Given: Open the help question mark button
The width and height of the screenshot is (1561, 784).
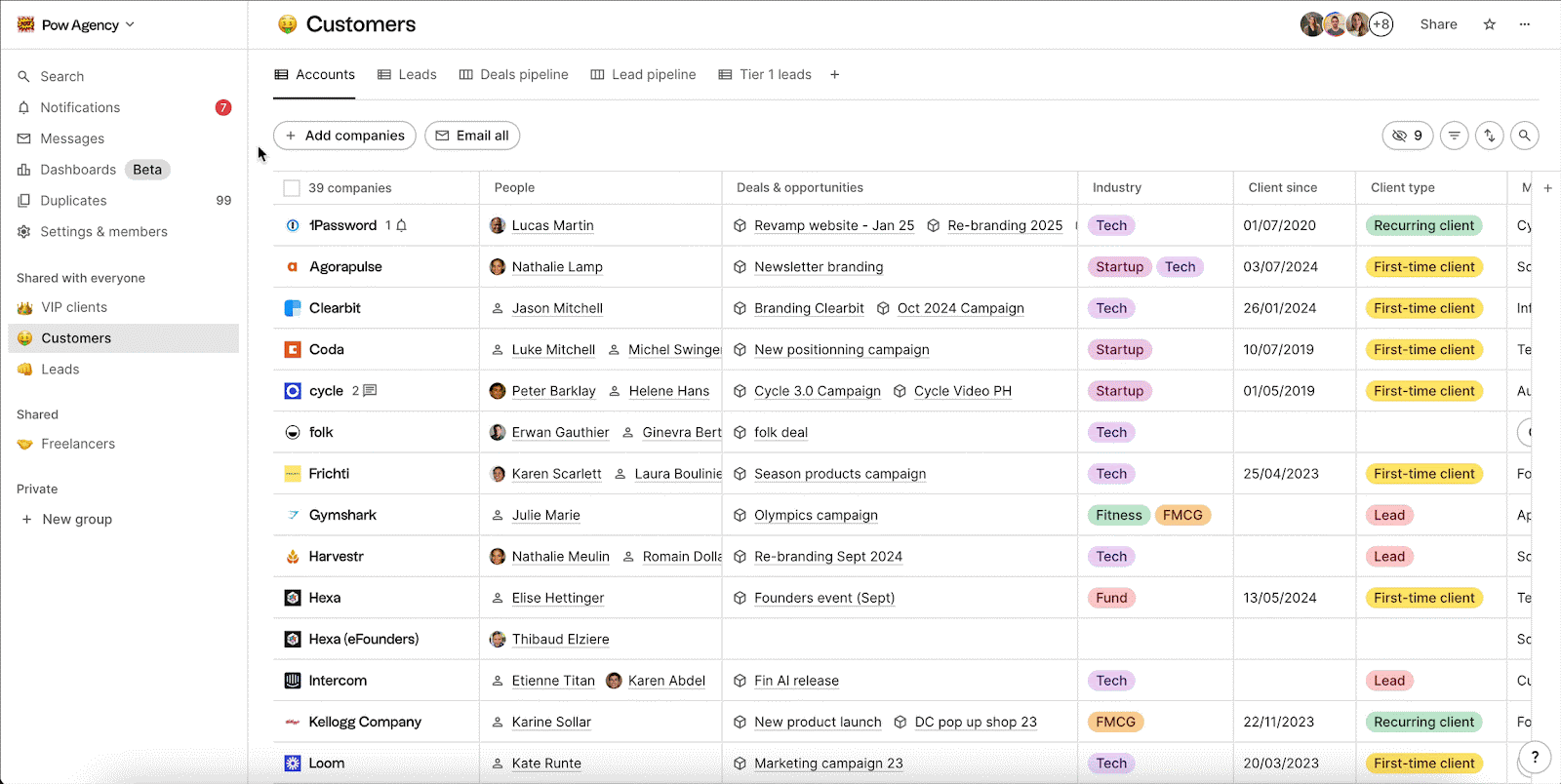Looking at the screenshot, I should coord(1535,757).
